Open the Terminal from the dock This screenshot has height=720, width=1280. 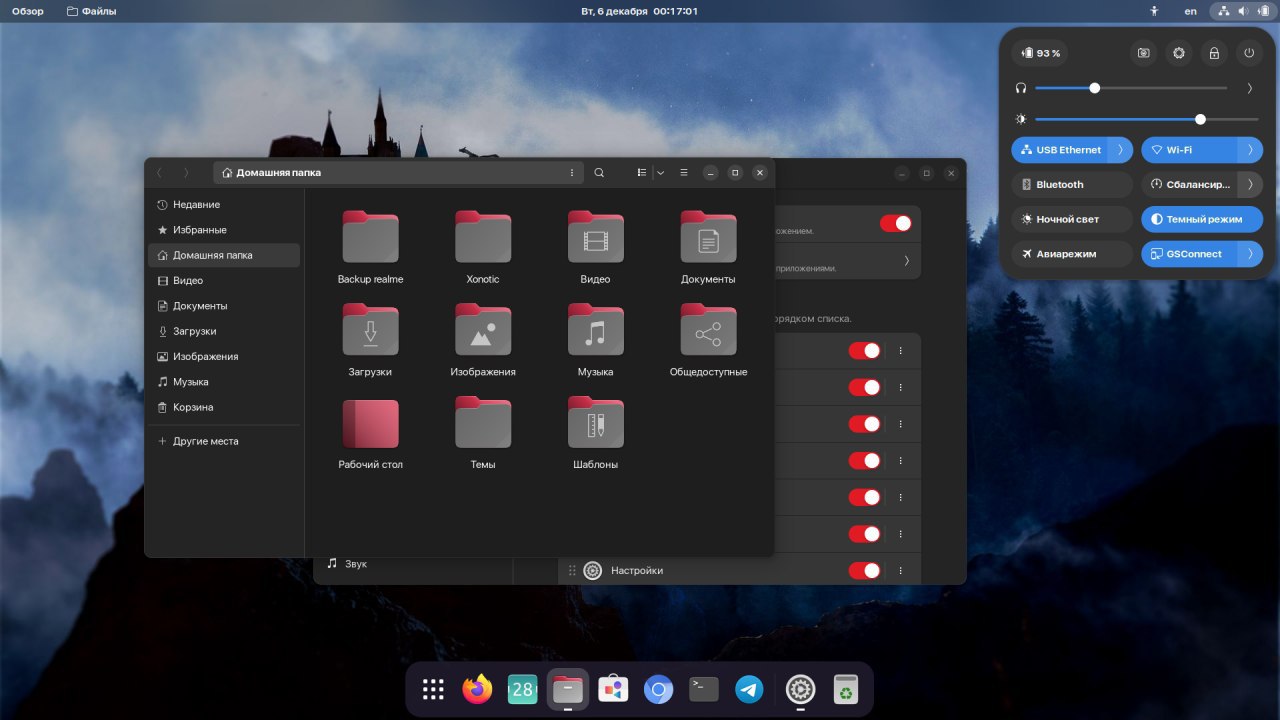pos(704,689)
